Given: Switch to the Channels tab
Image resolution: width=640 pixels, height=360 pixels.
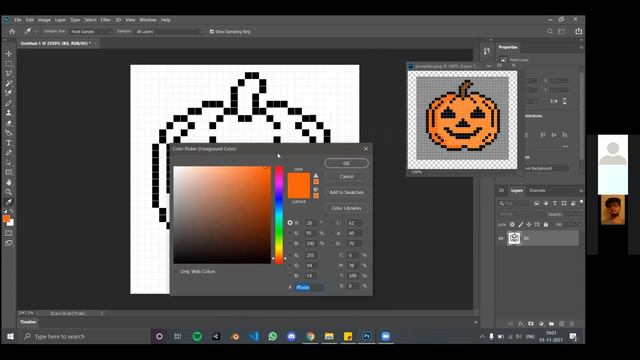Looking at the screenshot, I should point(537,191).
